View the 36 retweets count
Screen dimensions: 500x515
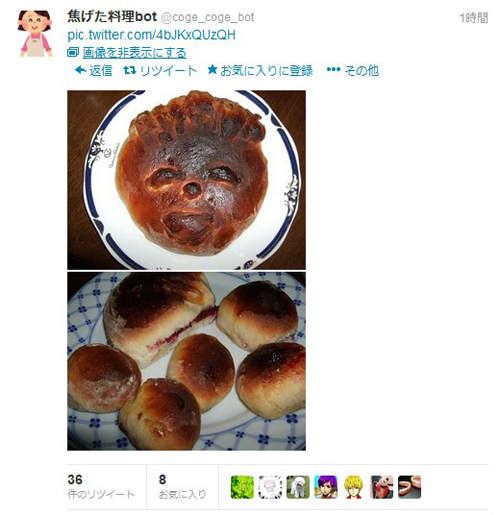pyautogui.click(x=101, y=487)
